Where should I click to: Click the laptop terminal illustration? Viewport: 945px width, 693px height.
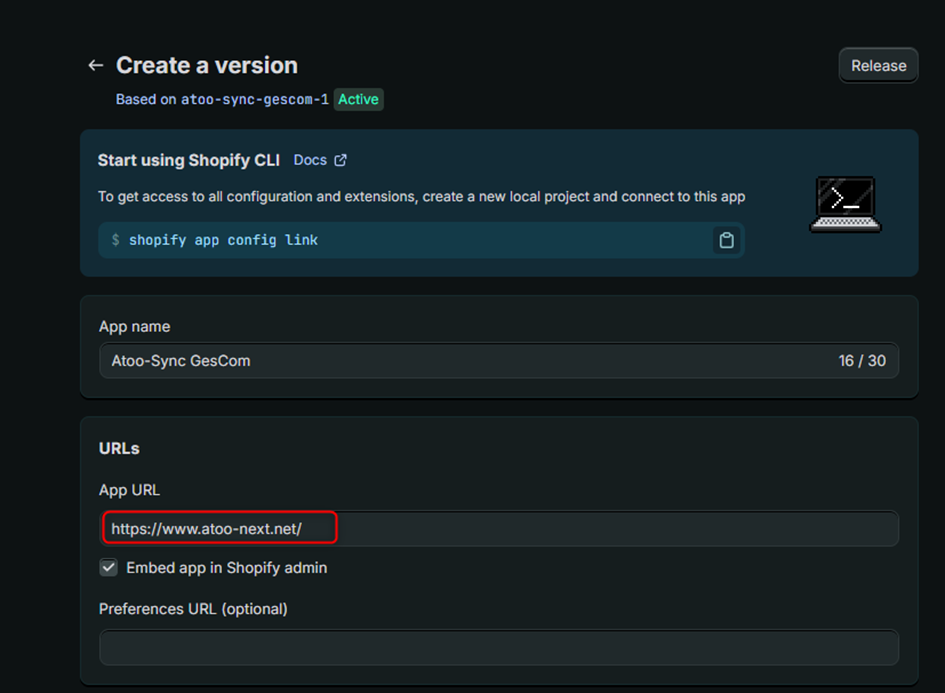845,204
